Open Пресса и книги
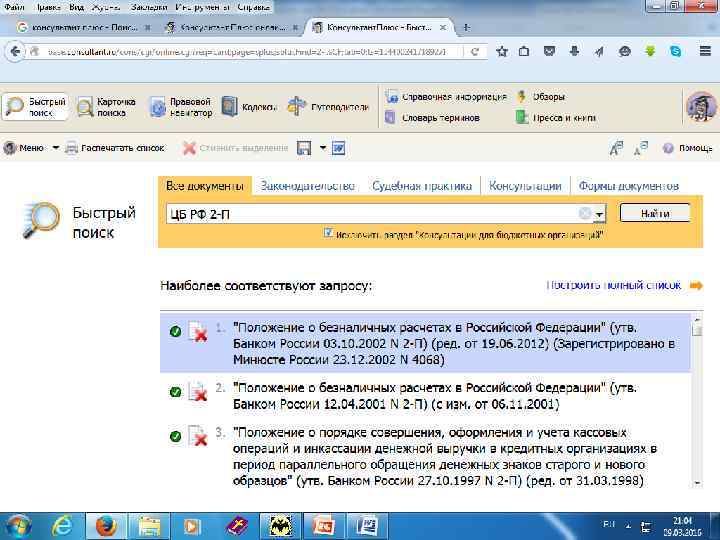 pyautogui.click(x=556, y=118)
